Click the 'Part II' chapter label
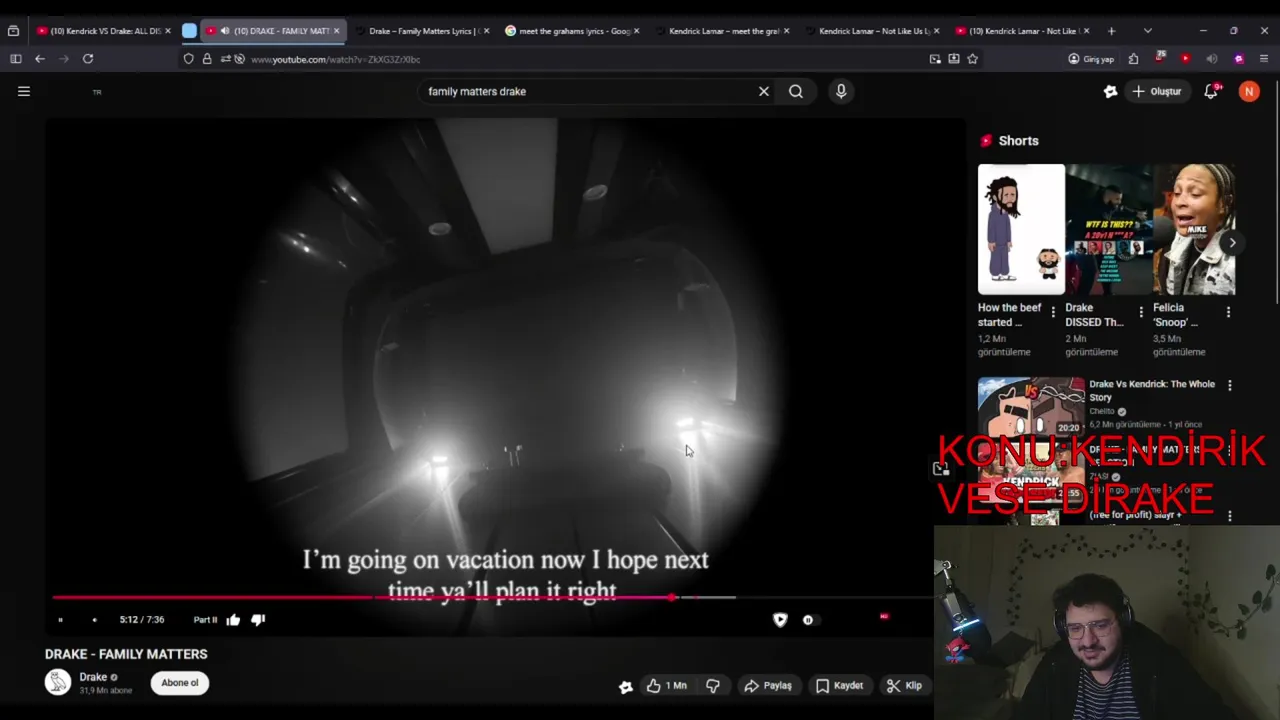Screen dimensions: 1280x720 pyautogui.click(x=205, y=620)
